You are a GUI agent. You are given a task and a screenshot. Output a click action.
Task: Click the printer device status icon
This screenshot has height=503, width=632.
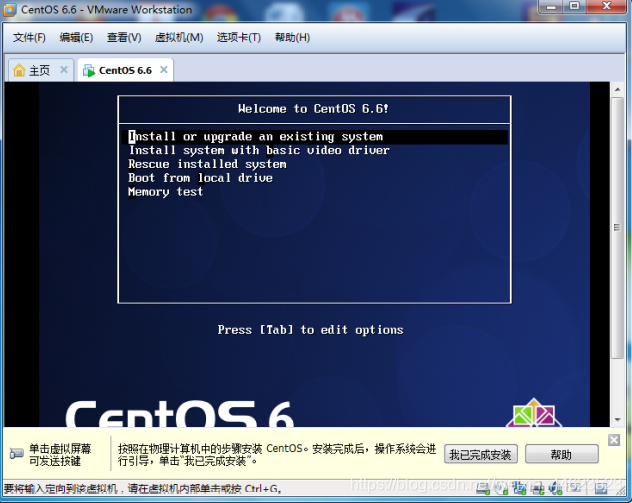(x=537, y=488)
